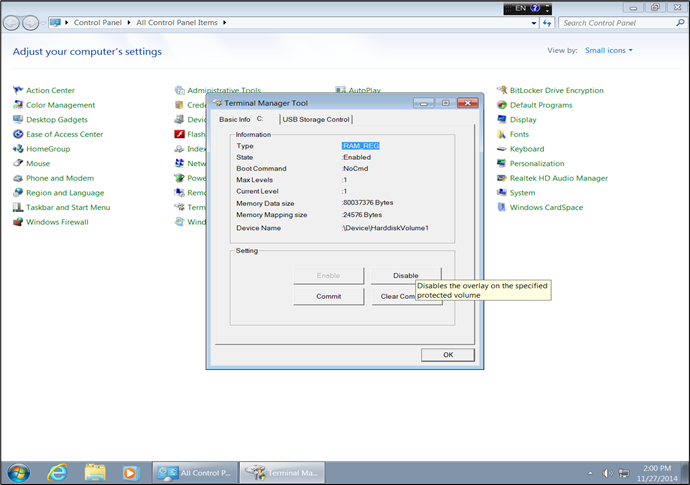Click OK in Terminal Manager Tool
The width and height of the screenshot is (690, 485).
447,354
